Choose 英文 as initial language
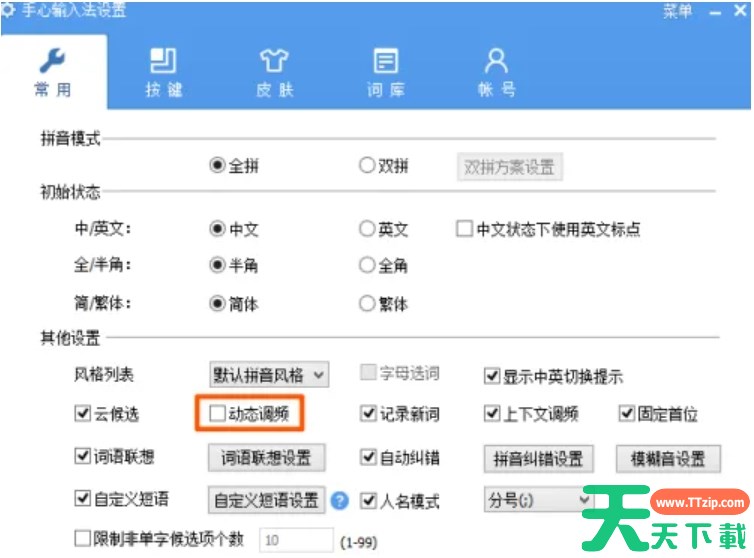Image resolution: width=754 pixels, height=558 pixels. tap(367, 228)
